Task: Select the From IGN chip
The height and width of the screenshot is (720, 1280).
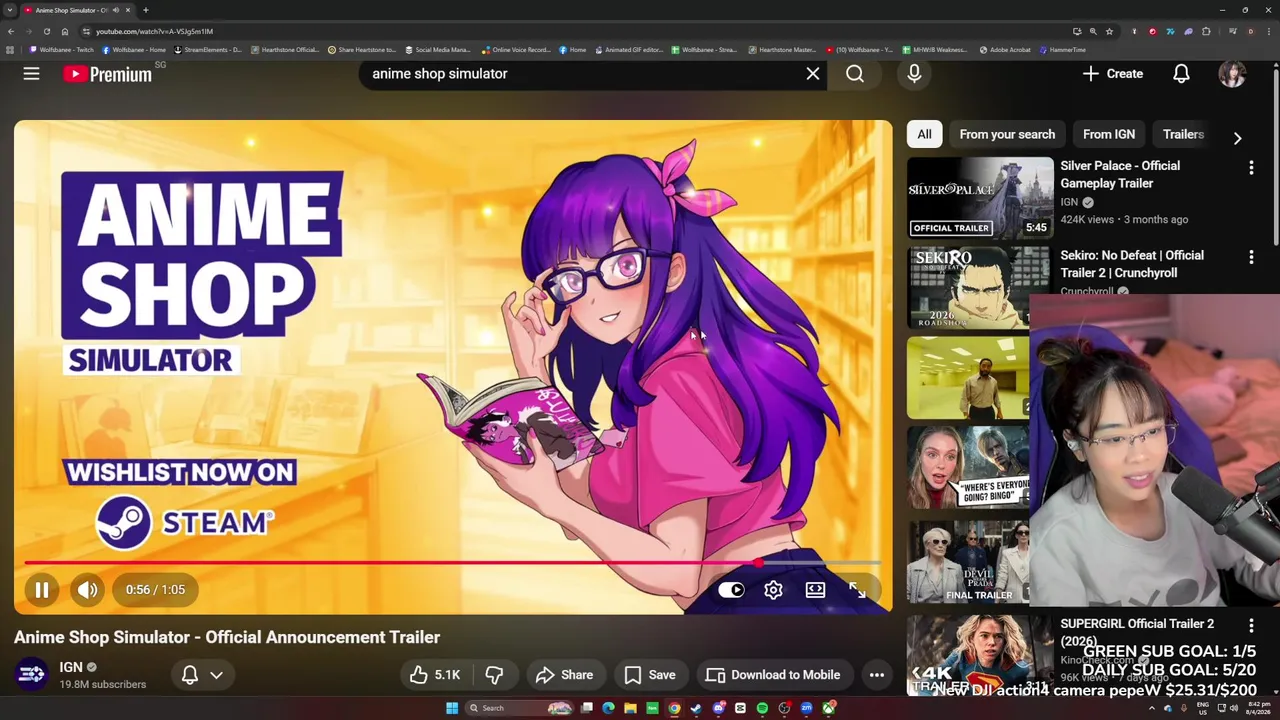Action: 1109,134
